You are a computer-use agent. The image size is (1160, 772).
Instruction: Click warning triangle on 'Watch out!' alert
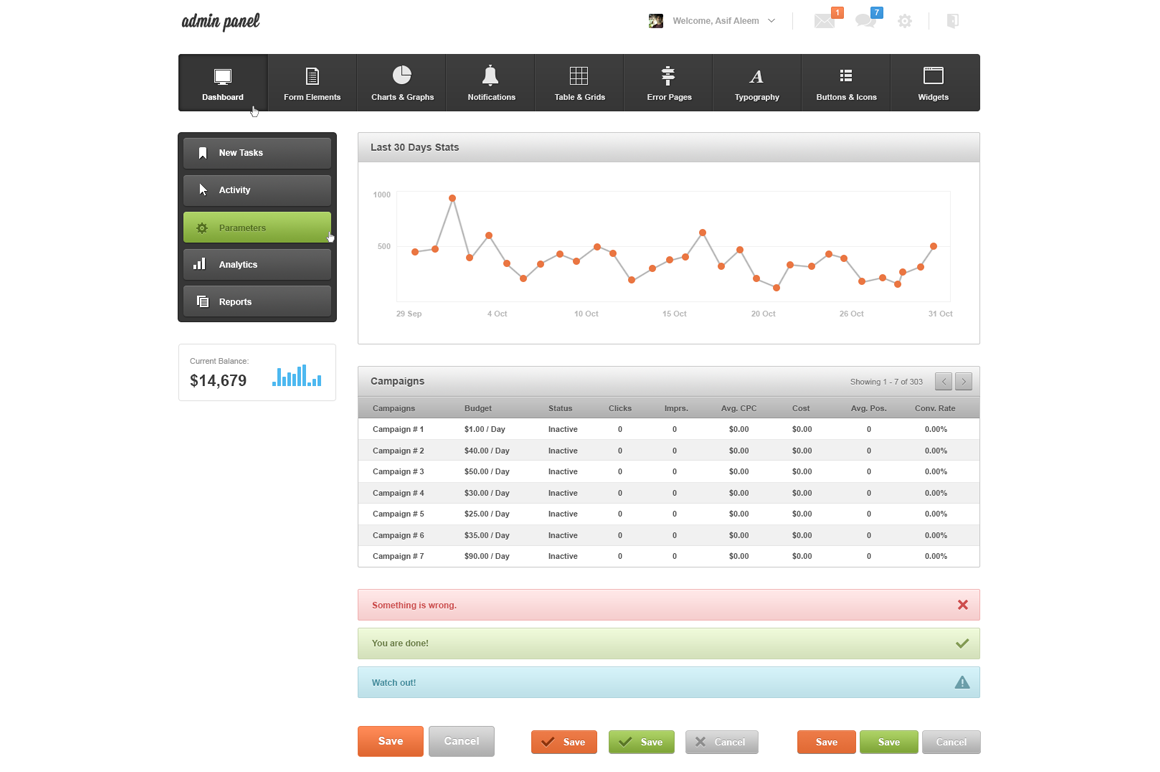[962, 683]
